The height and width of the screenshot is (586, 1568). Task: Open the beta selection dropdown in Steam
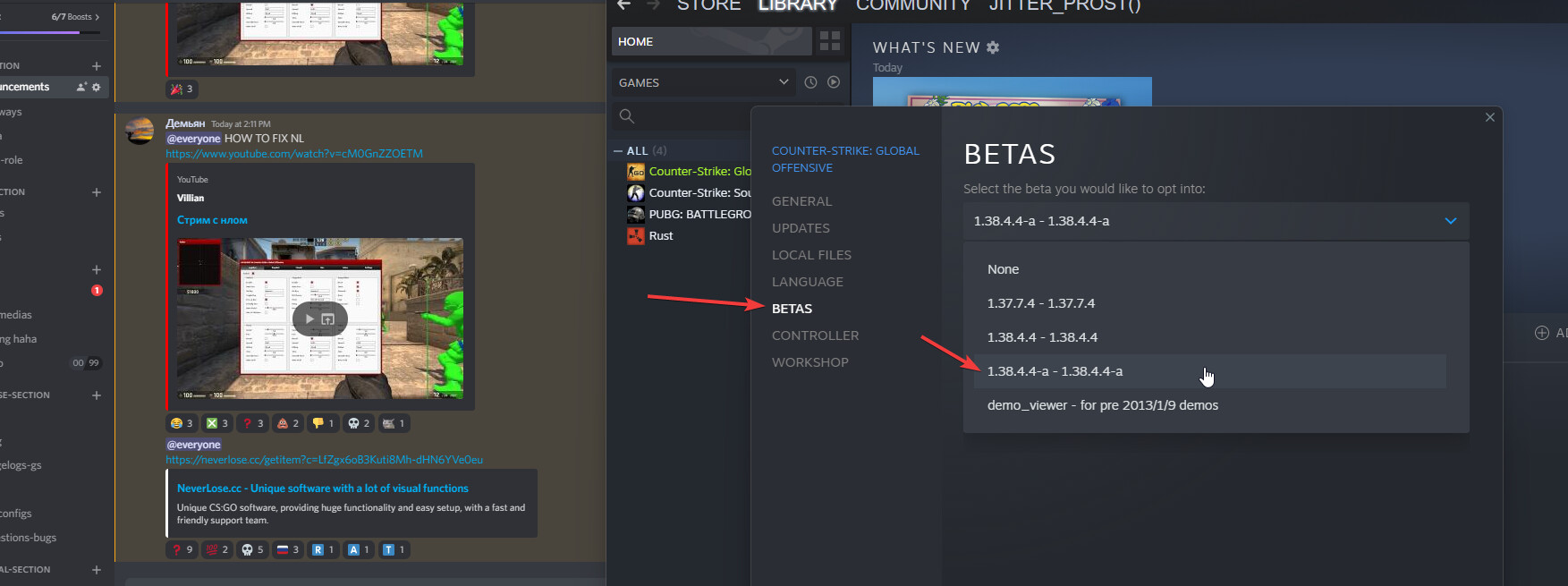(1216, 221)
